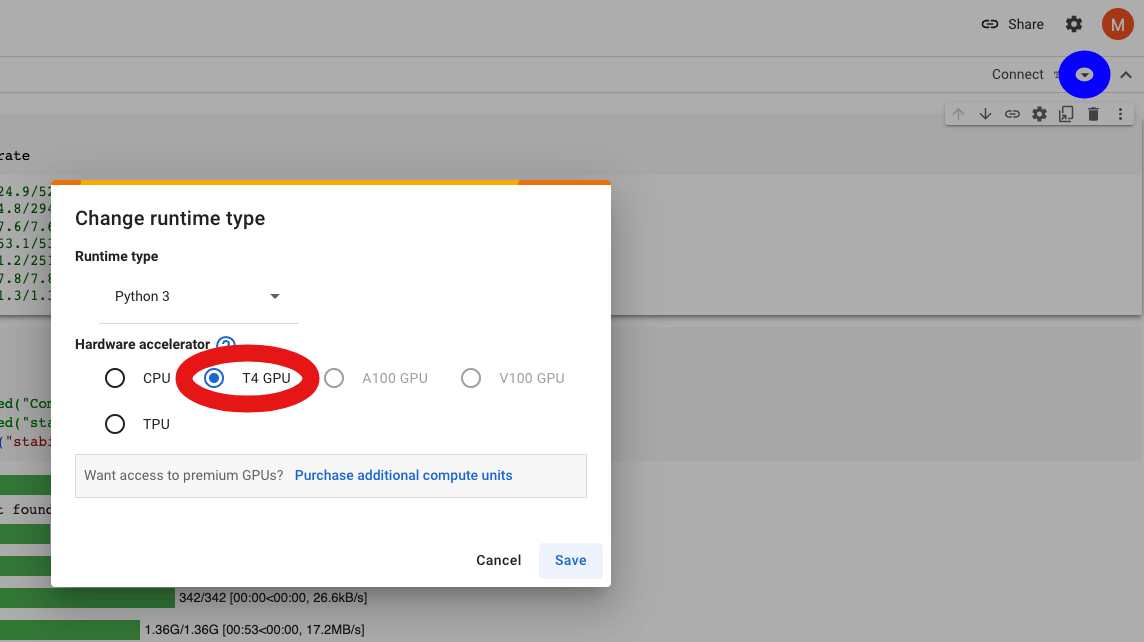Mirror cell in tab icon

1066,114
